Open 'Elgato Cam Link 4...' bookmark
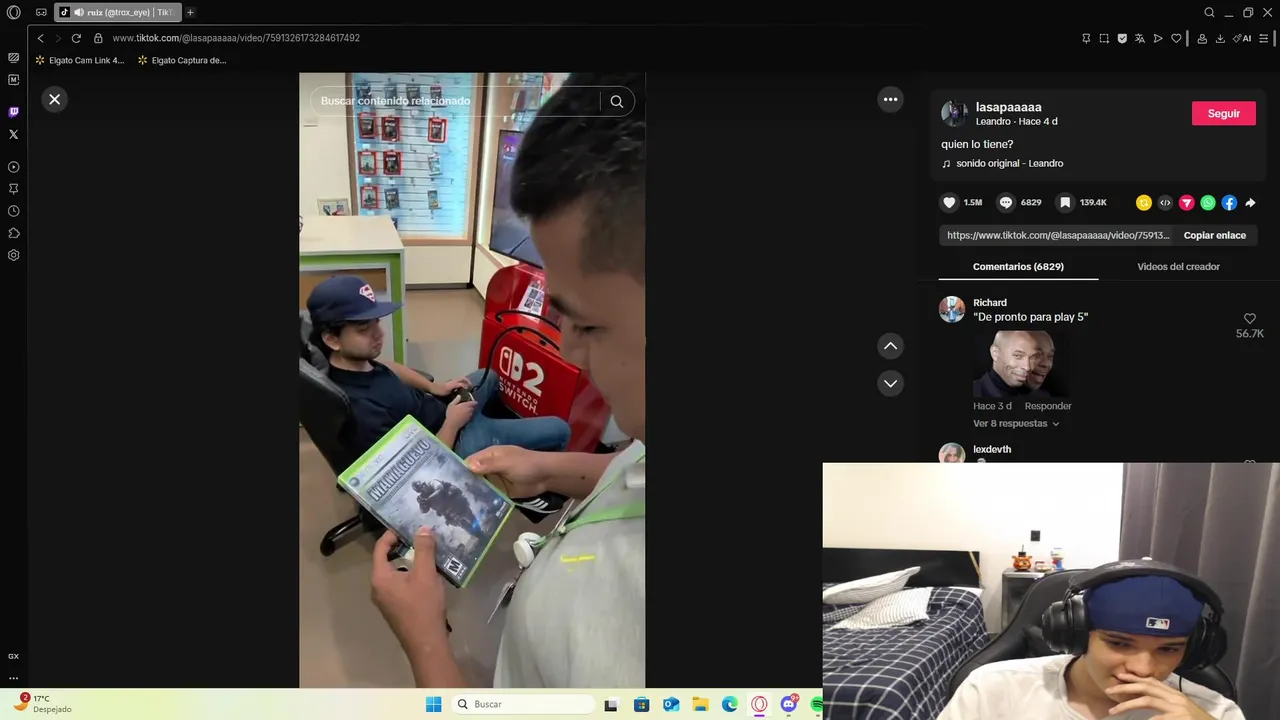1280x720 pixels. point(79,60)
